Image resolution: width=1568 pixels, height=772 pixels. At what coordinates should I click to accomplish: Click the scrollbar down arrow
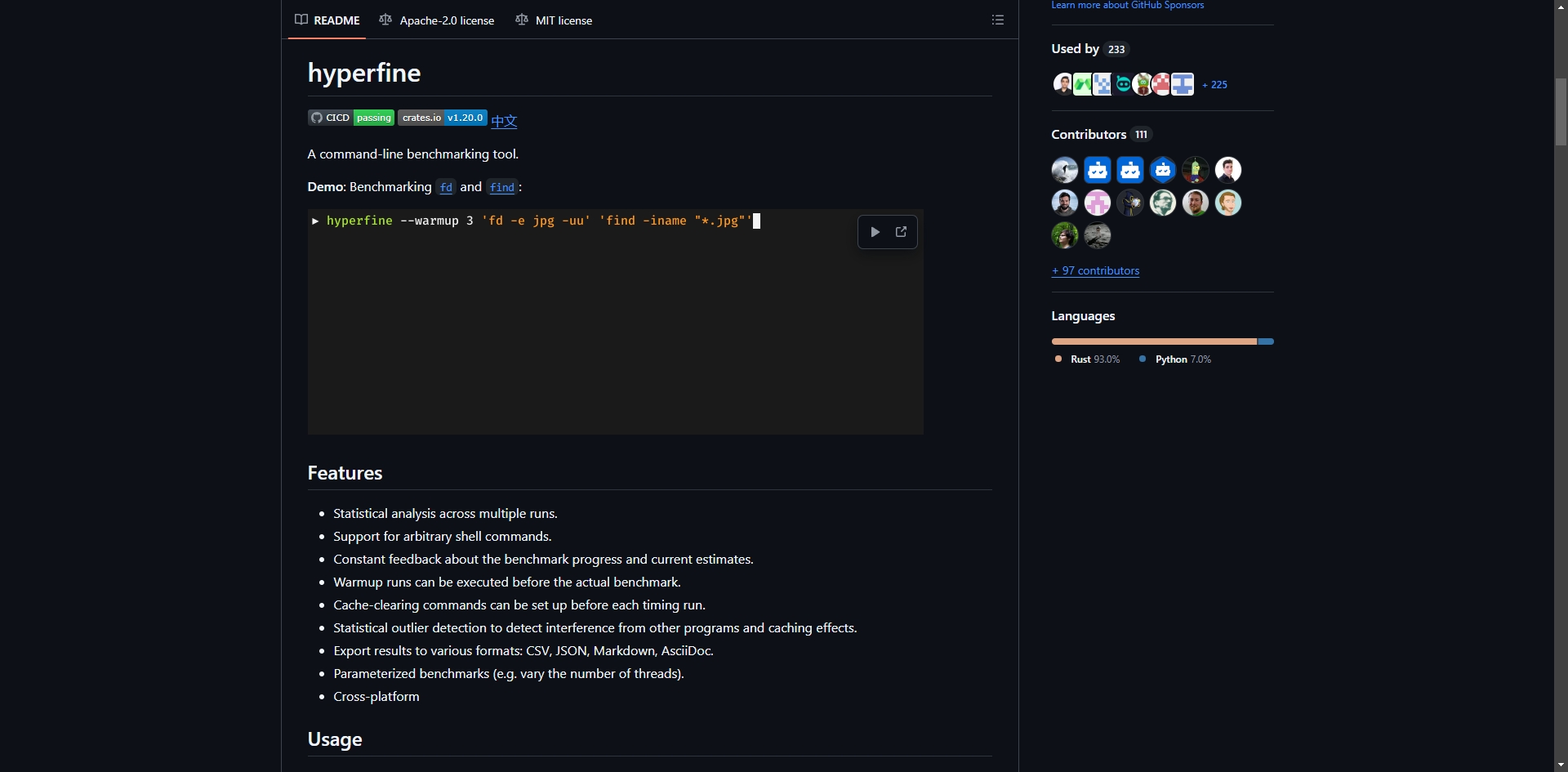pyautogui.click(x=1561, y=765)
